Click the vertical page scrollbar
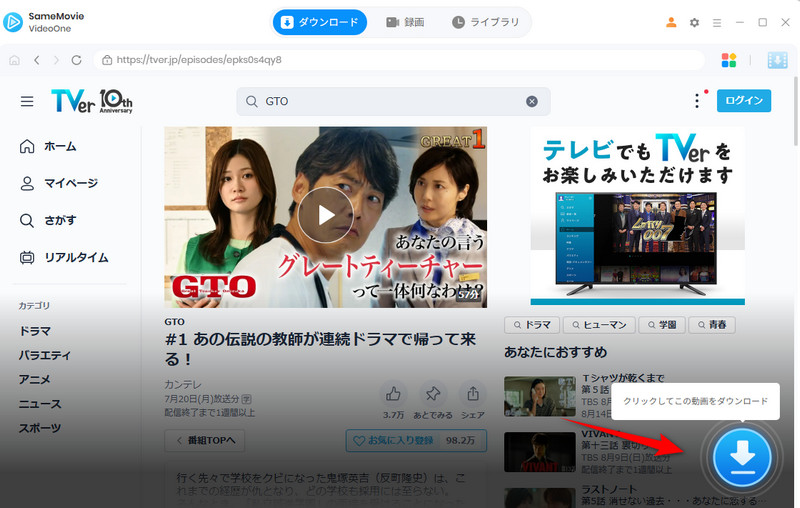 coord(796,111)
